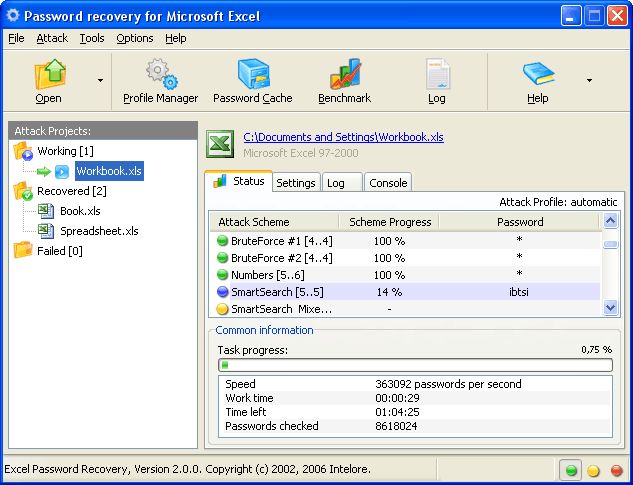Open the Attack menu
This screenshot has height=485, width=633.
(x=52, y=38)
